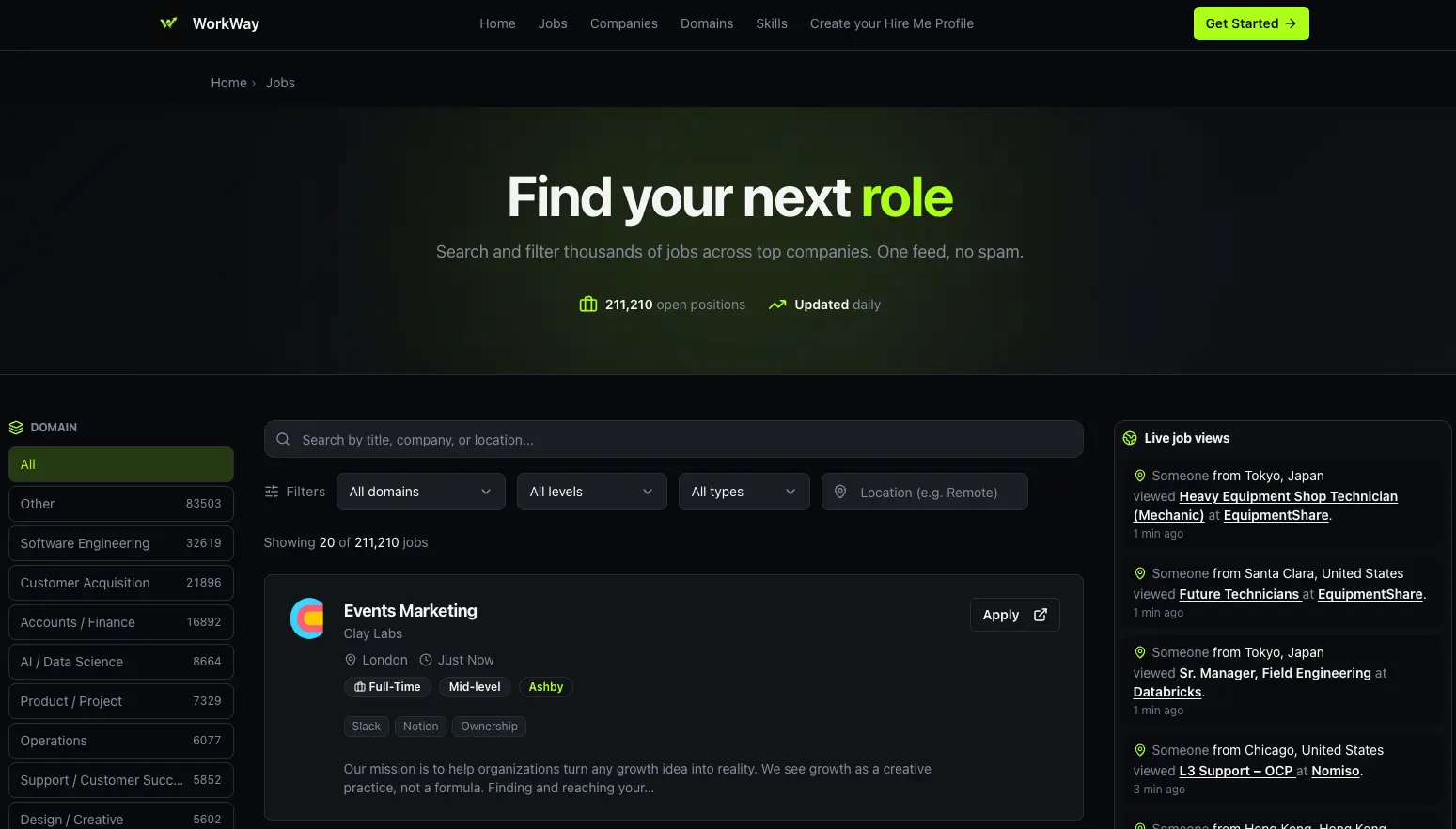This screenshot has width=1456, height=829.
Task: Filter by Accounts / Finance domain
Action: click(121, 622)
